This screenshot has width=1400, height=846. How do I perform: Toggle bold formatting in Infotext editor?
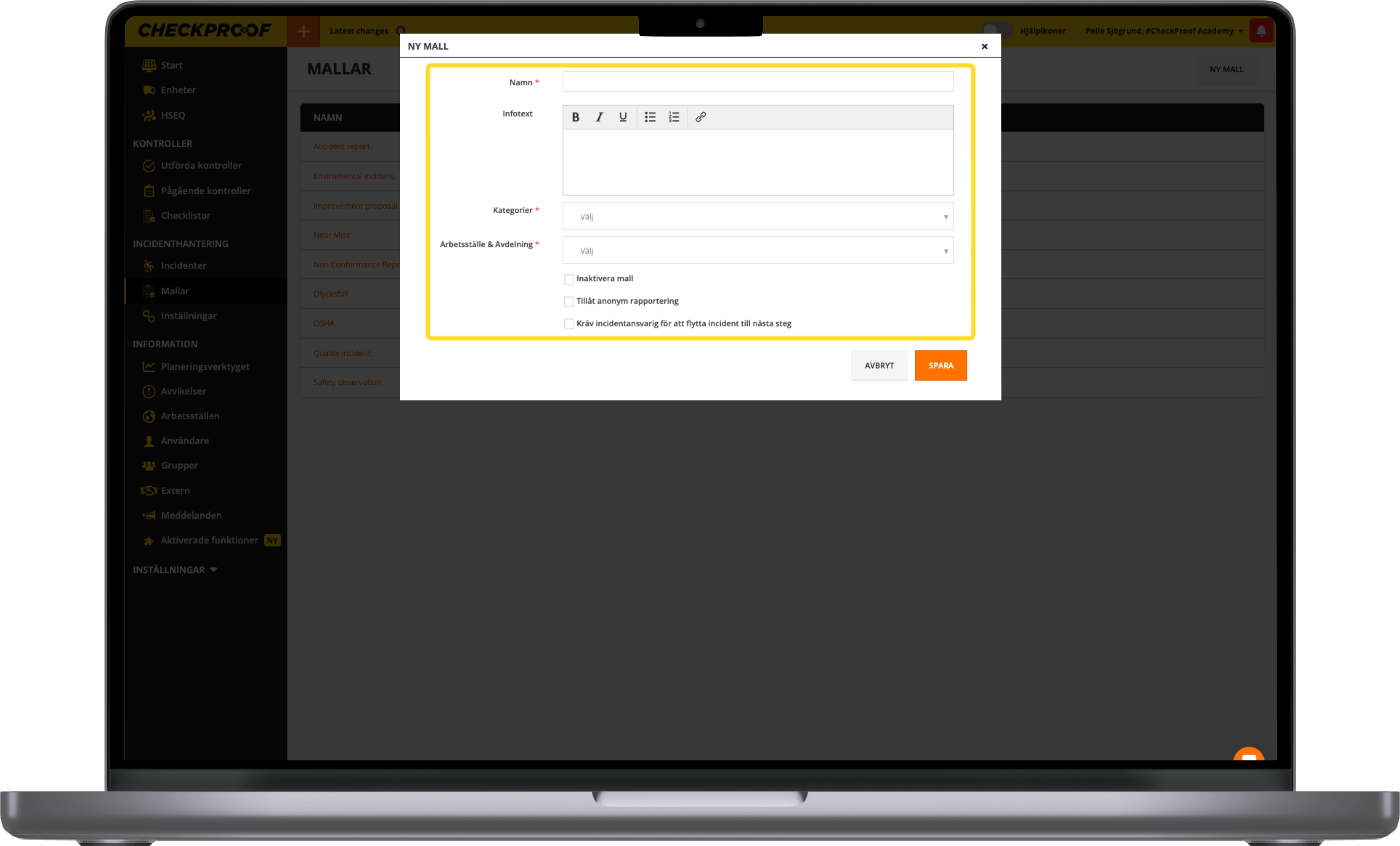[x=575, y=117]
